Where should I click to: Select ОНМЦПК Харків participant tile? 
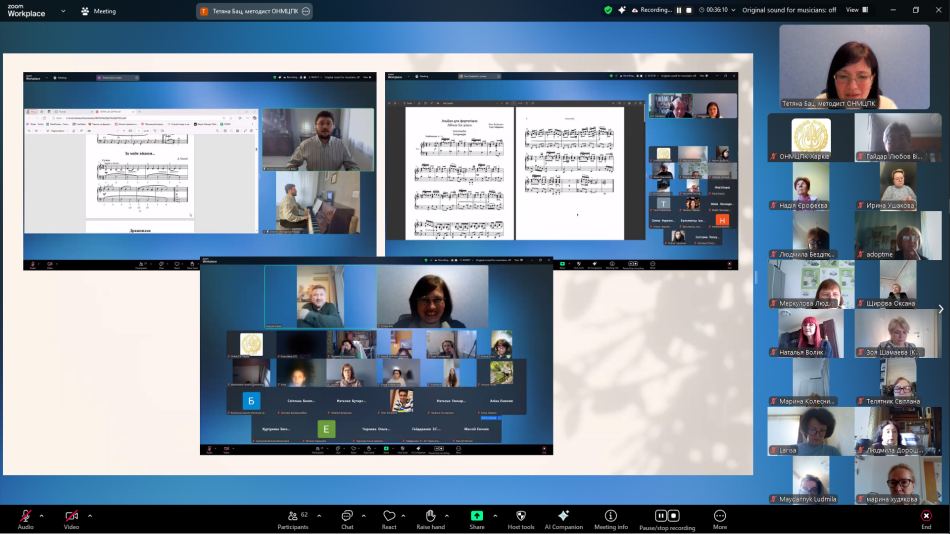pyautogui.click(x=811, y=138)
